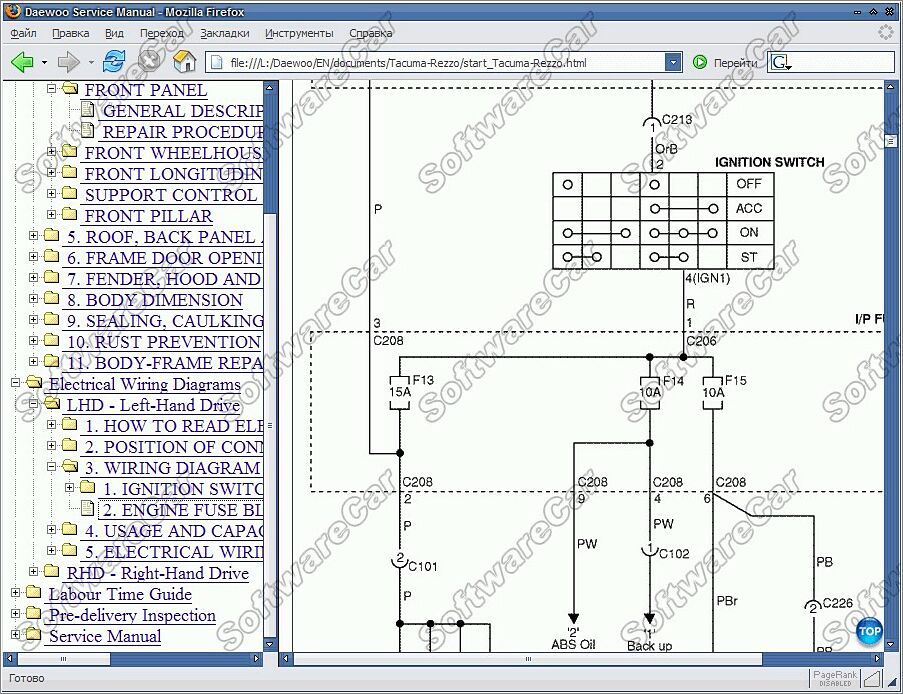Click the Home icon in toolbar
This screenshot has height=694, width=903.
click(x=184, y=62)
